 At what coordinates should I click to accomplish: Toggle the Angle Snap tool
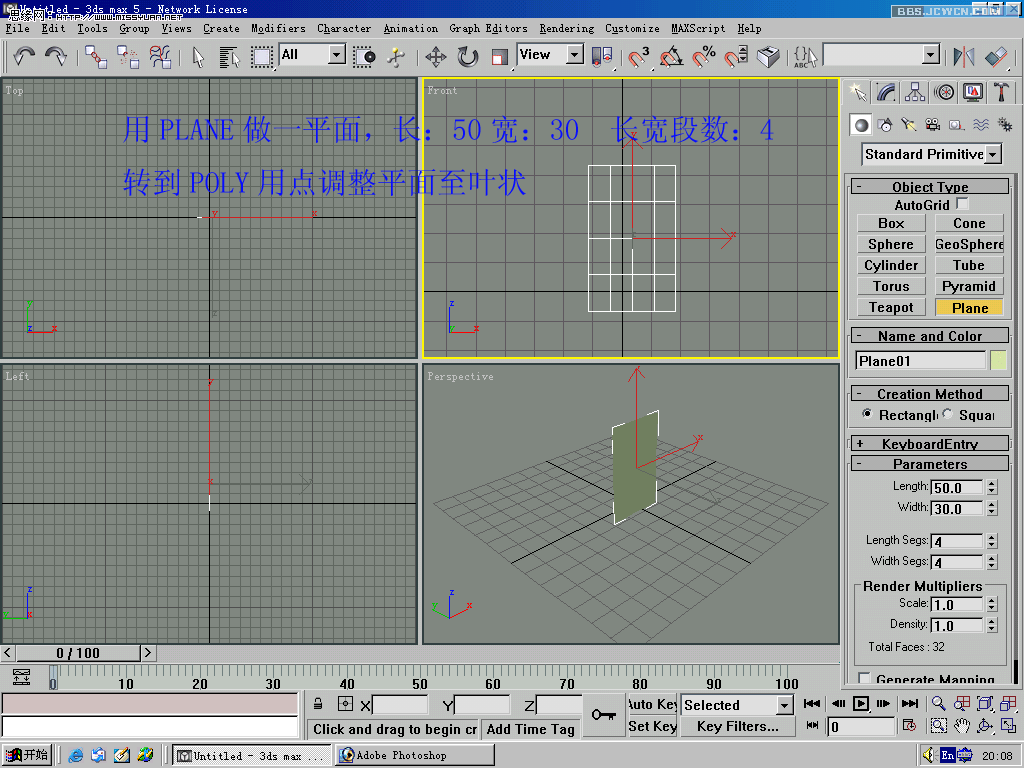point(671,56)
